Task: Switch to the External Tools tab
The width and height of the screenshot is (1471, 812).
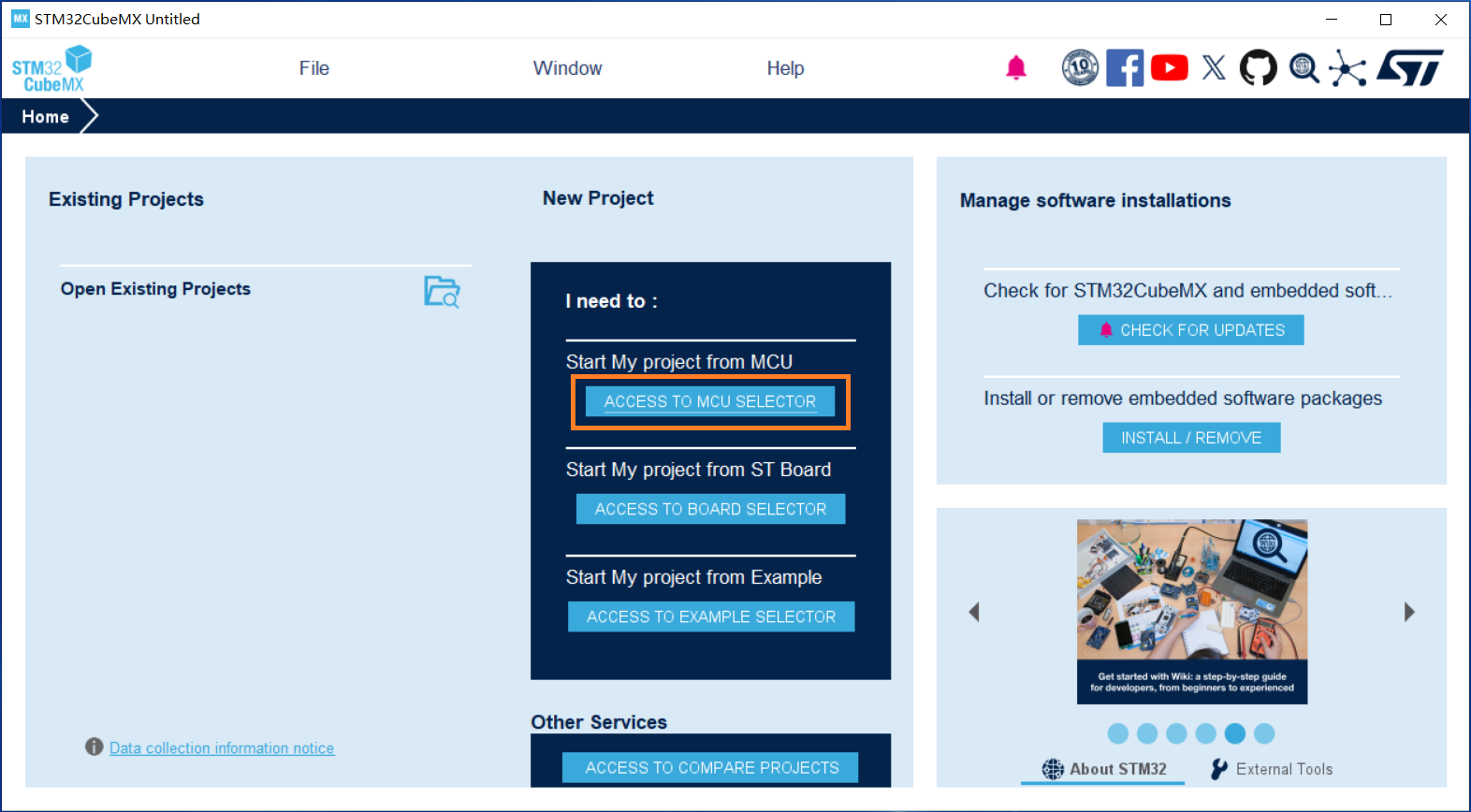Action: click(x=1272, y=769)
